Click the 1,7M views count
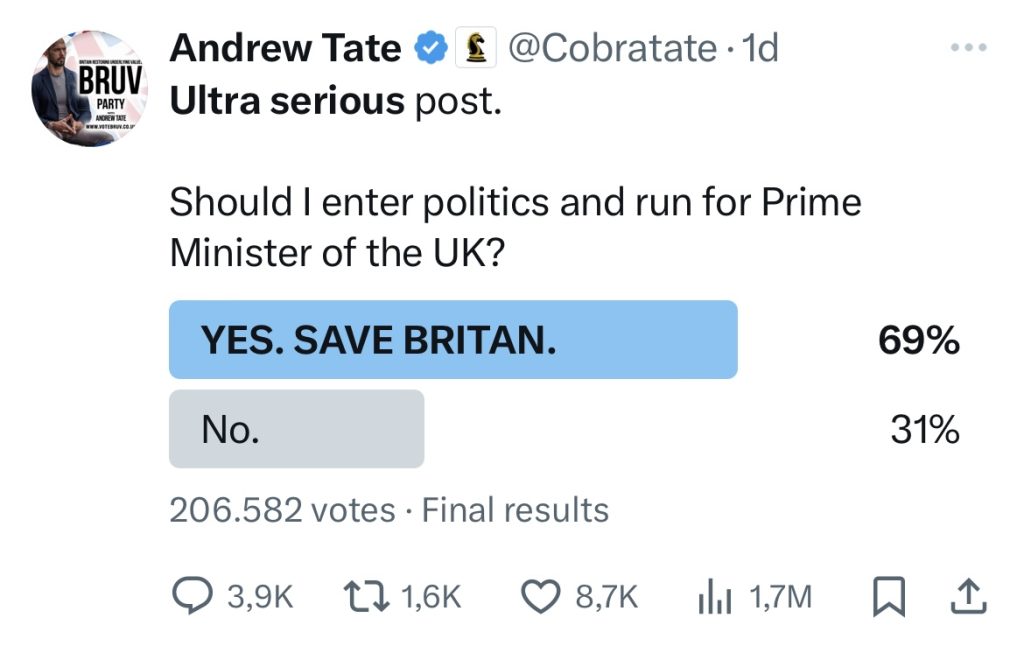Viewport: 1024px width, 646px height. [780, 597]
